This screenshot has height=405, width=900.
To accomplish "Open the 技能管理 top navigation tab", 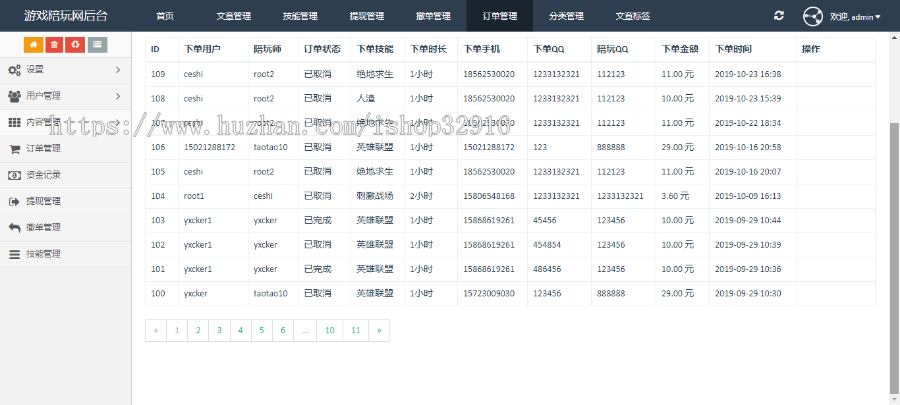I will click(x=300, y=16).
